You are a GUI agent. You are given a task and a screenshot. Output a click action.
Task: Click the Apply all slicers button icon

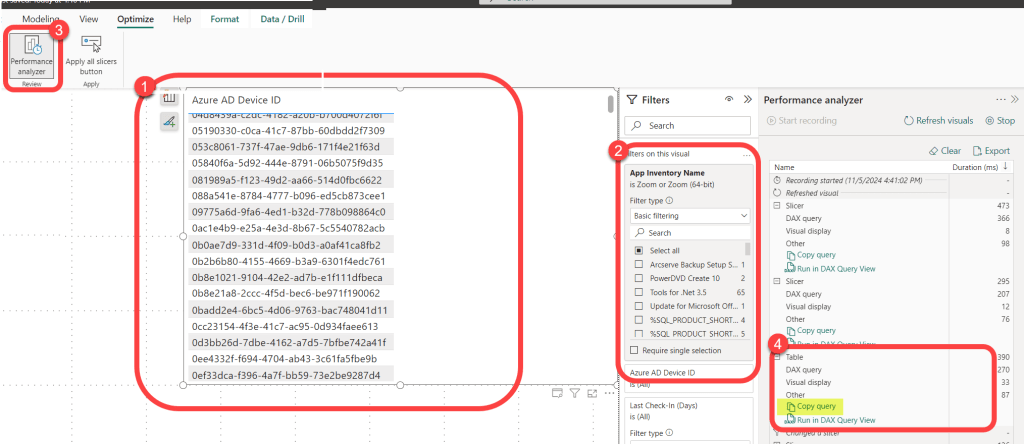pos(91,44)
